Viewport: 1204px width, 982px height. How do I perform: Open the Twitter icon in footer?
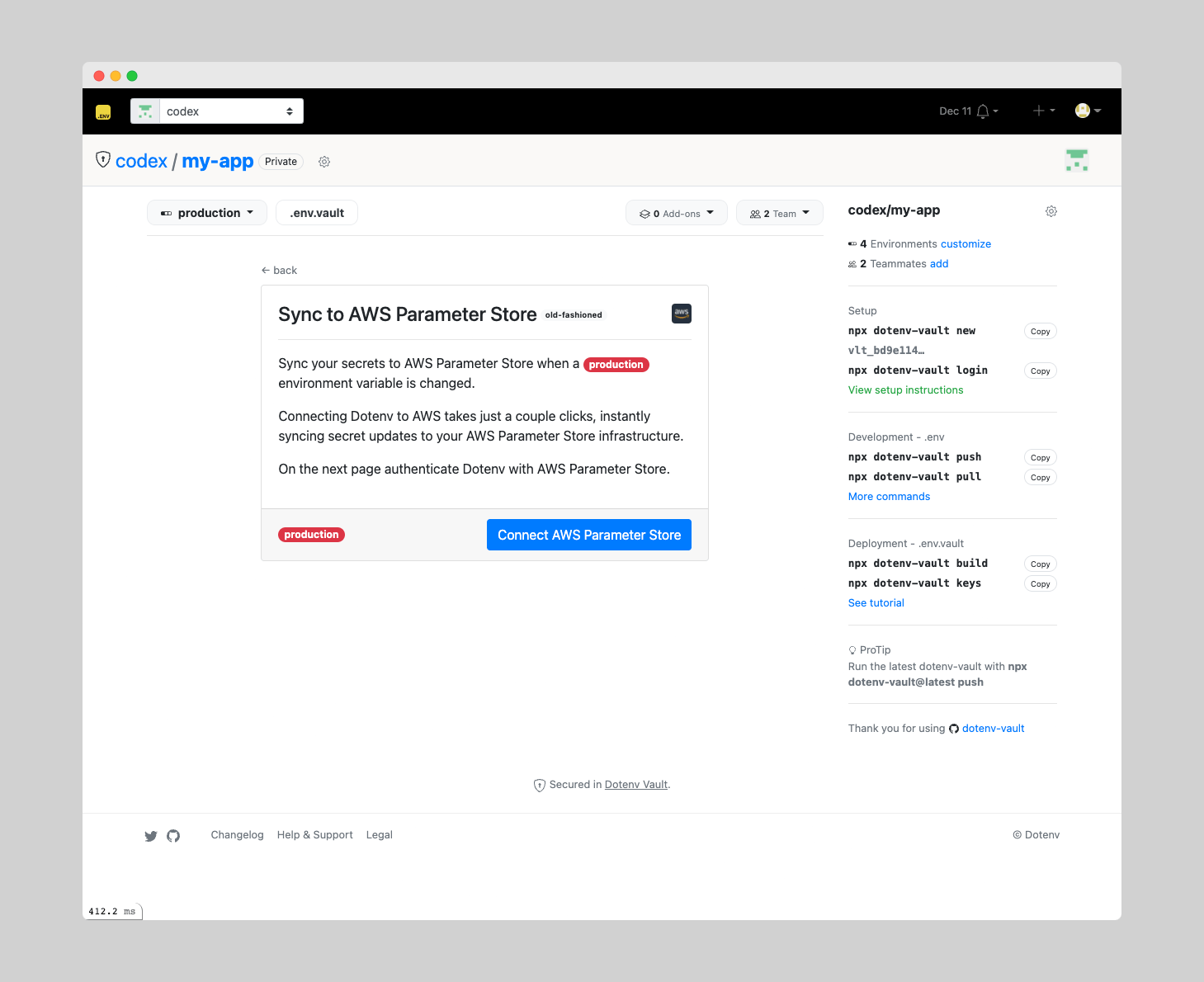(151, 836)
